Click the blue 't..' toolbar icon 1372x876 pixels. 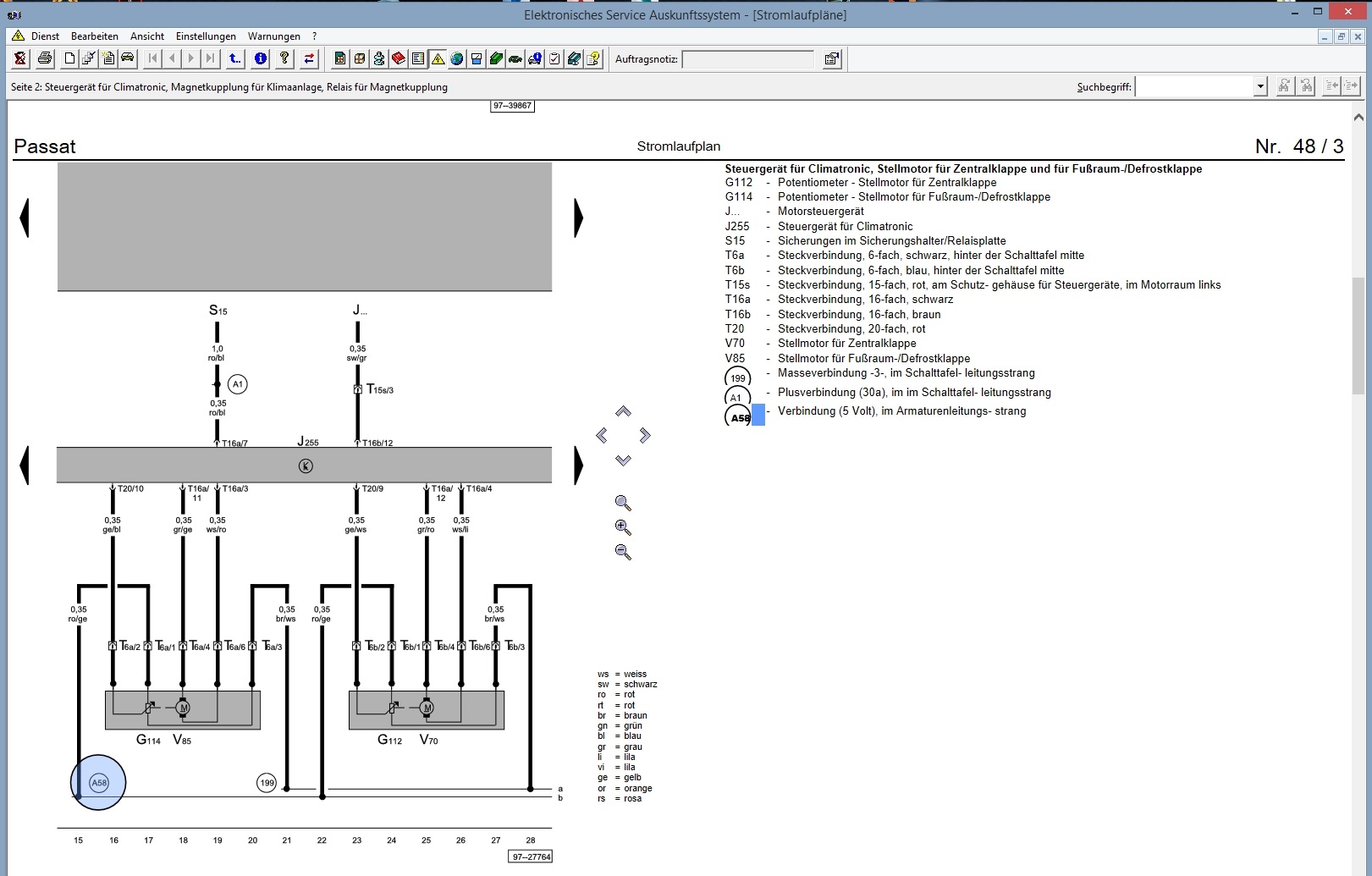tap(235, 58)
